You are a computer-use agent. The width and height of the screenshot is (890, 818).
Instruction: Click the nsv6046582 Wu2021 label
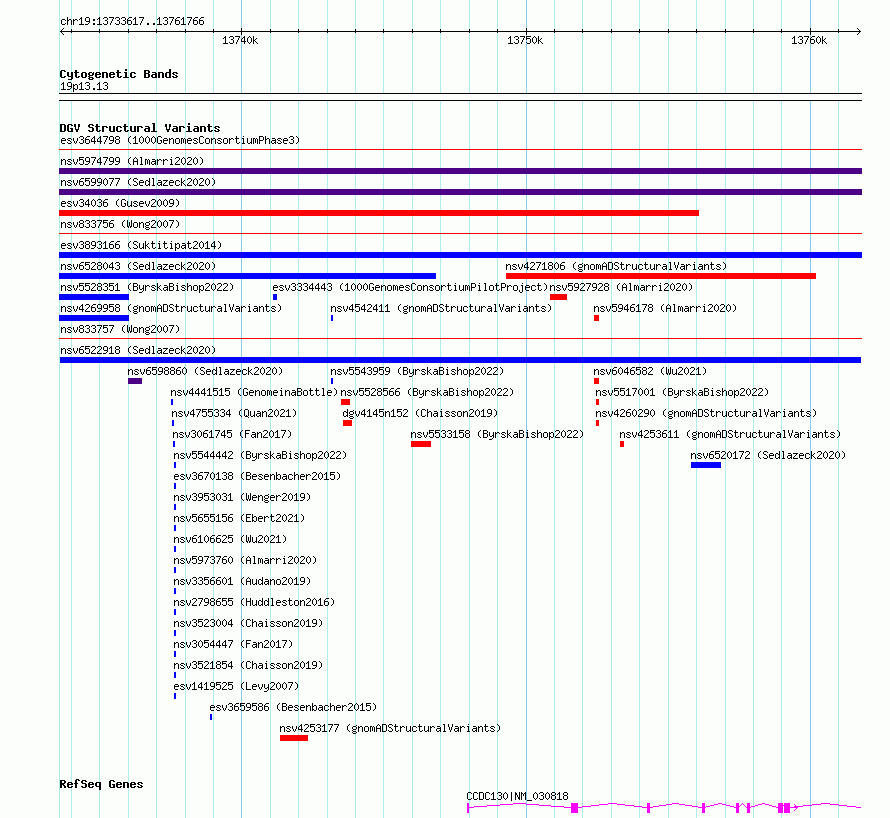pos(650,371)
